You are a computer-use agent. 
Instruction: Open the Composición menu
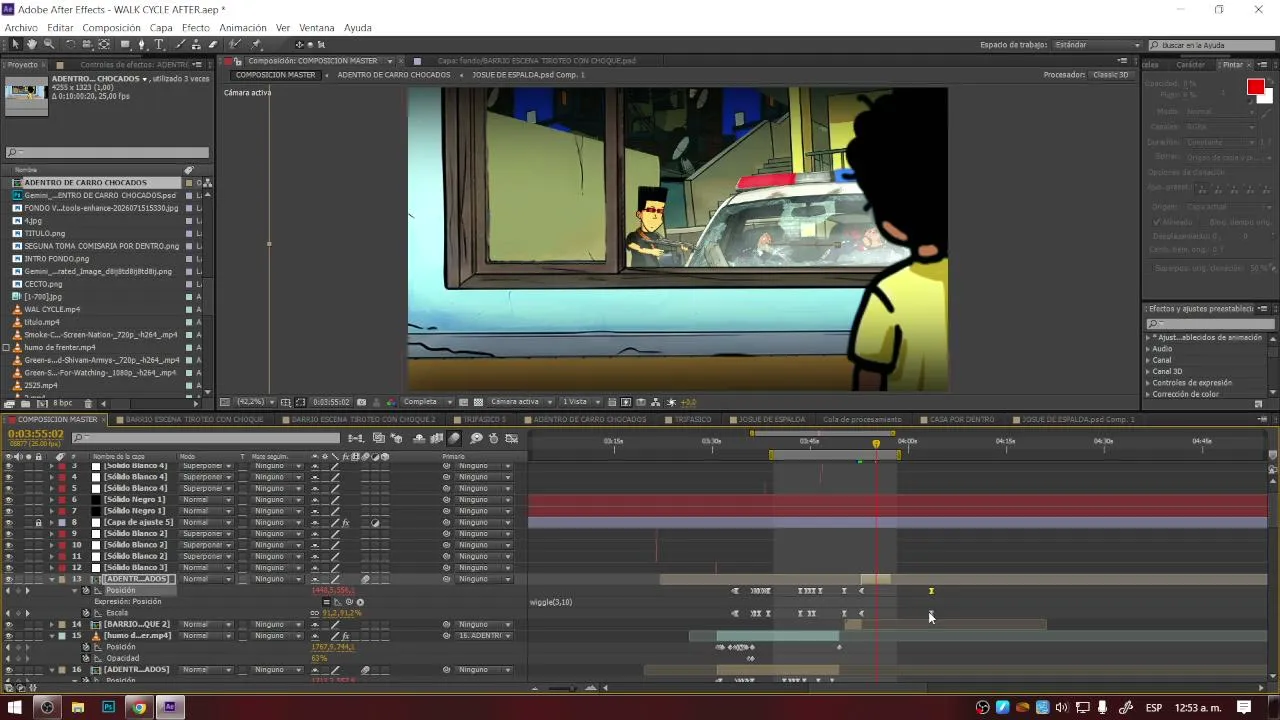coord(111,28)
